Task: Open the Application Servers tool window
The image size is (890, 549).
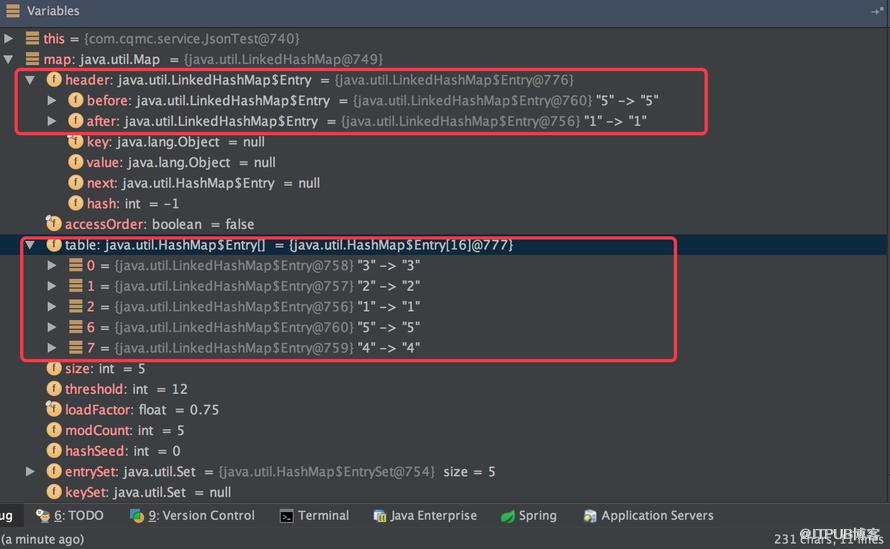Action: (649, 516)
